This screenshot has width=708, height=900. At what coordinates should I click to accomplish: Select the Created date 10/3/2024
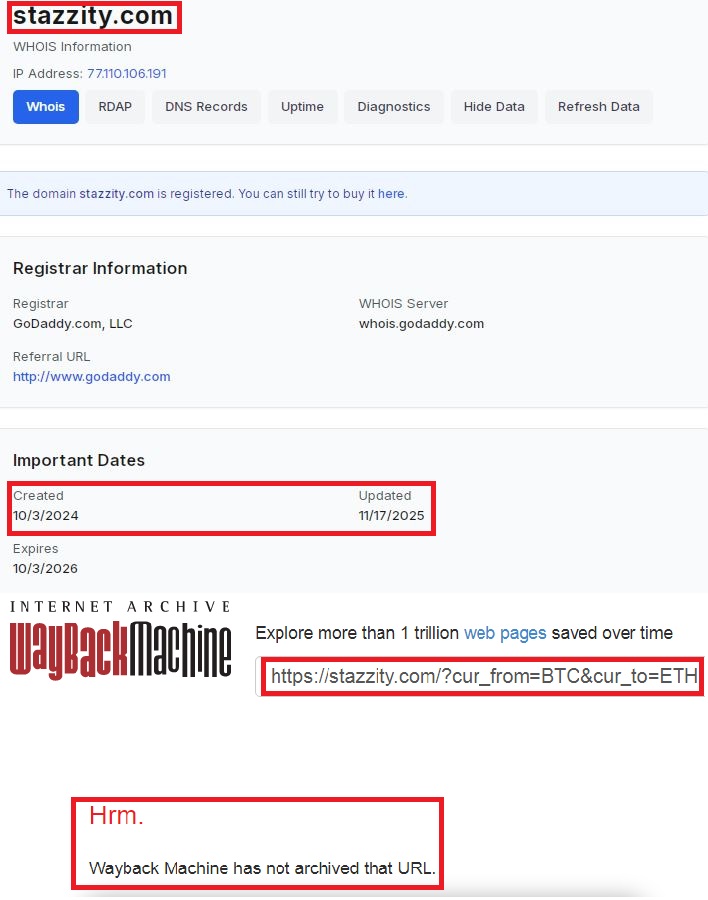(46, 516)
